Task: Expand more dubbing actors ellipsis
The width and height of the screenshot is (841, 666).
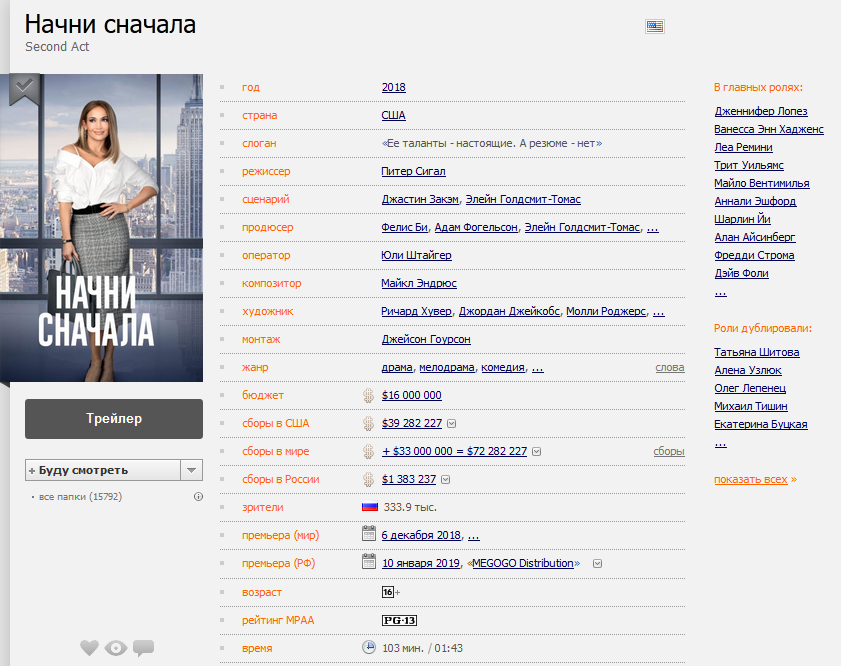Action: coord(720,444)
